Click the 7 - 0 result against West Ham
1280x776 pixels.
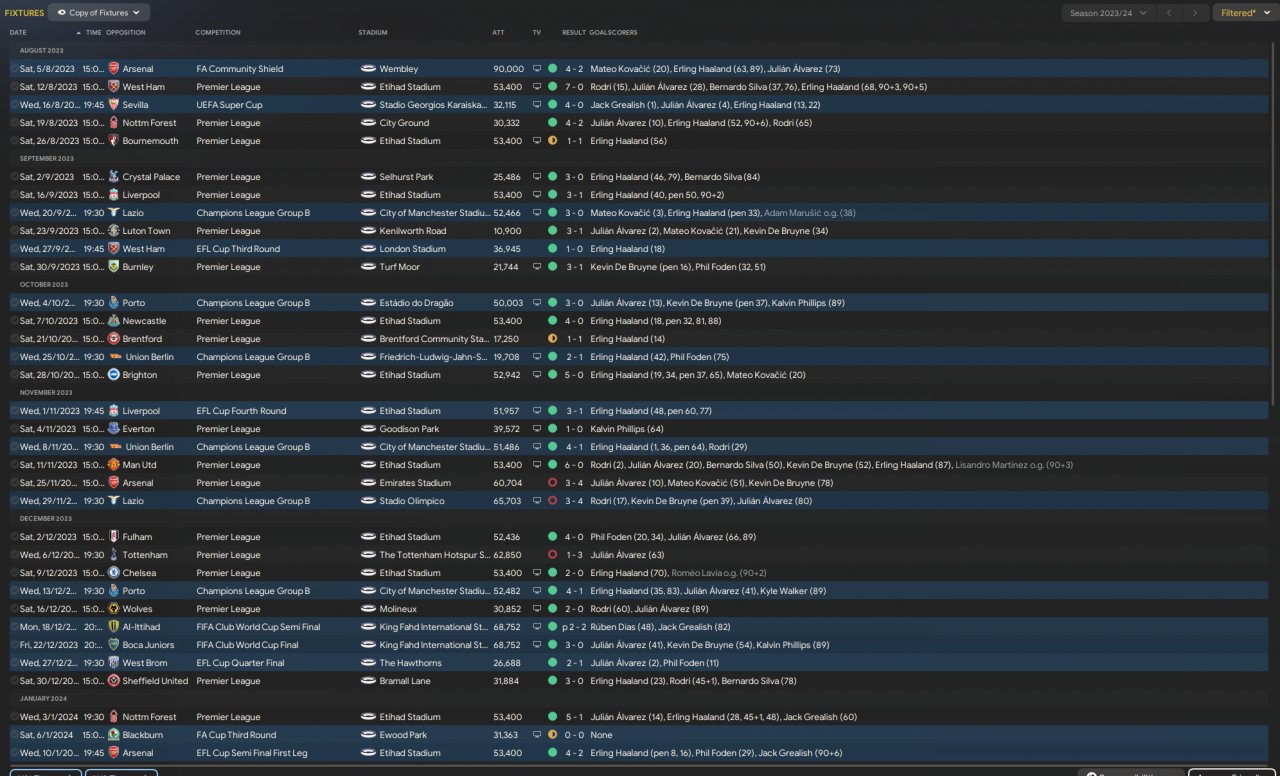[x=573, y=87]
